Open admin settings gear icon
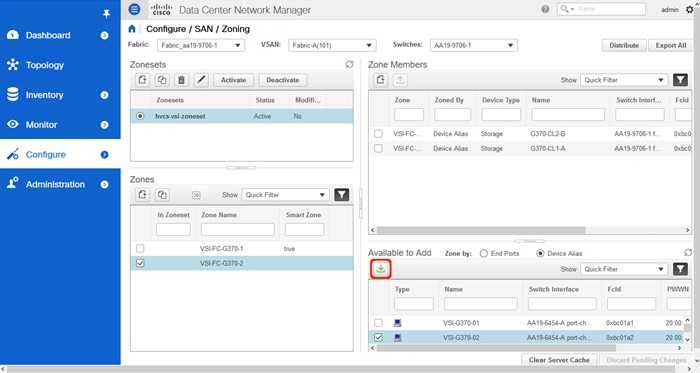Image resolution: width=700 pixels, height=373 pixels. 690,9
